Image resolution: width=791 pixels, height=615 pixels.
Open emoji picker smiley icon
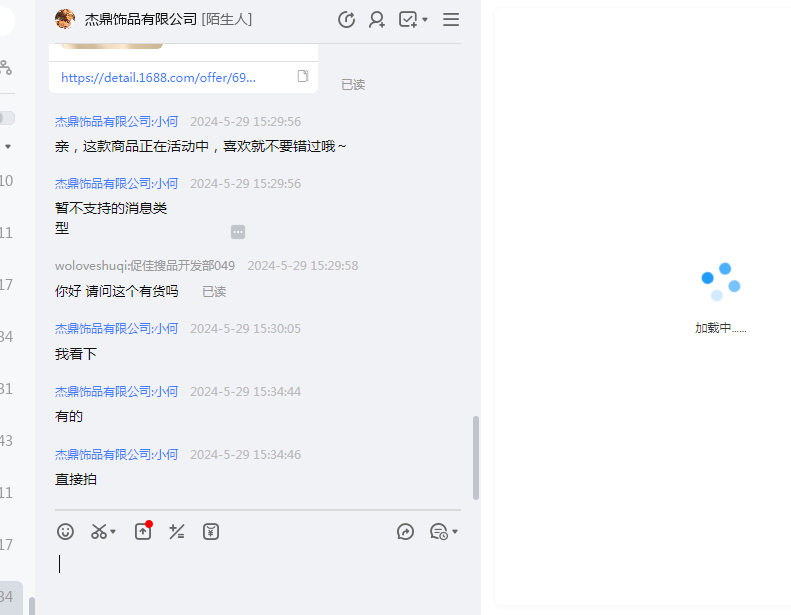pos(65,532)
